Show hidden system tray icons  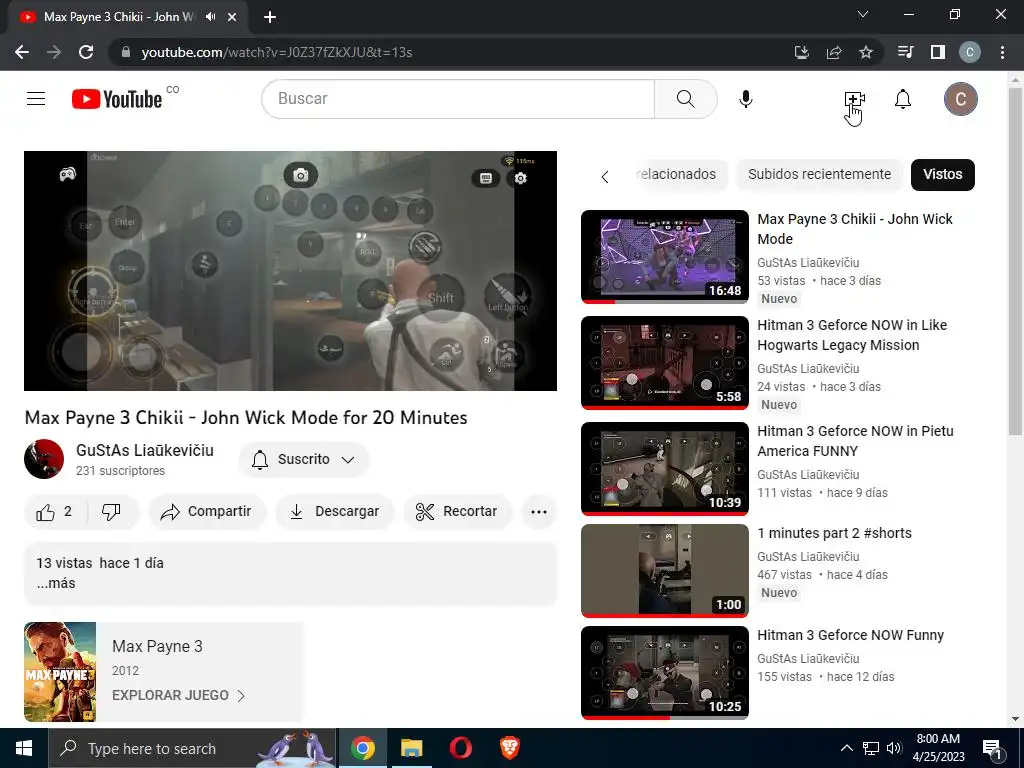tap(846, 748)
